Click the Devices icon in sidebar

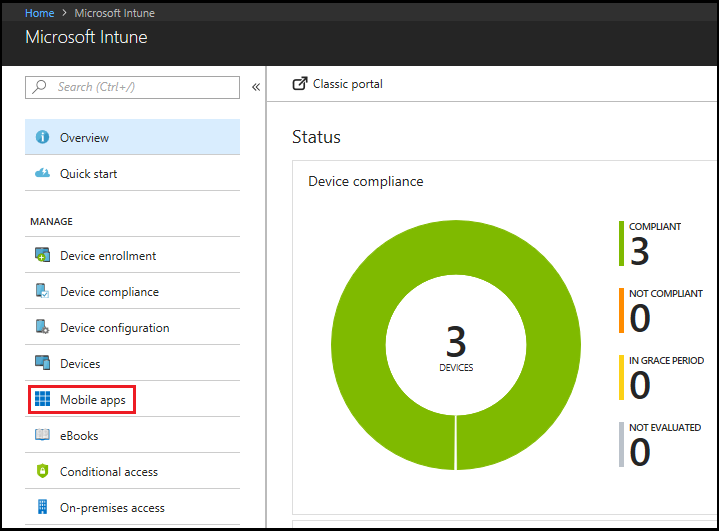(42, 364)
